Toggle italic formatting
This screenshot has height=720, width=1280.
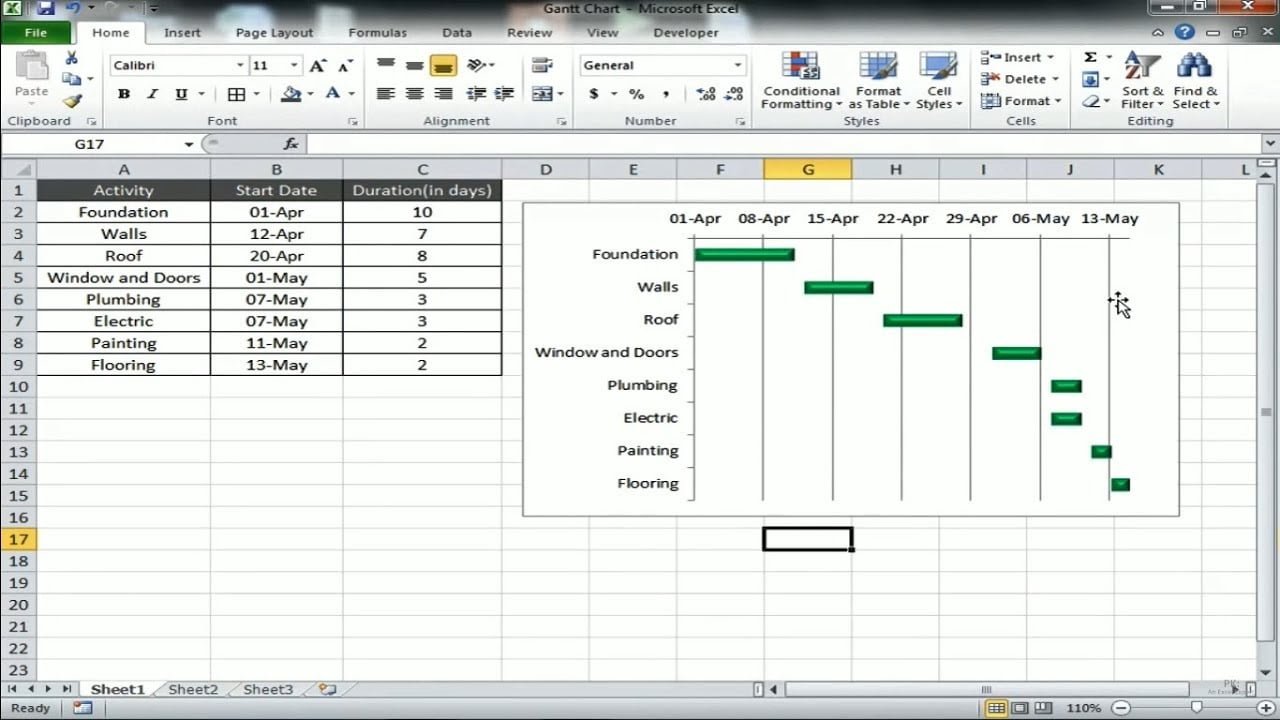(153, 94)
